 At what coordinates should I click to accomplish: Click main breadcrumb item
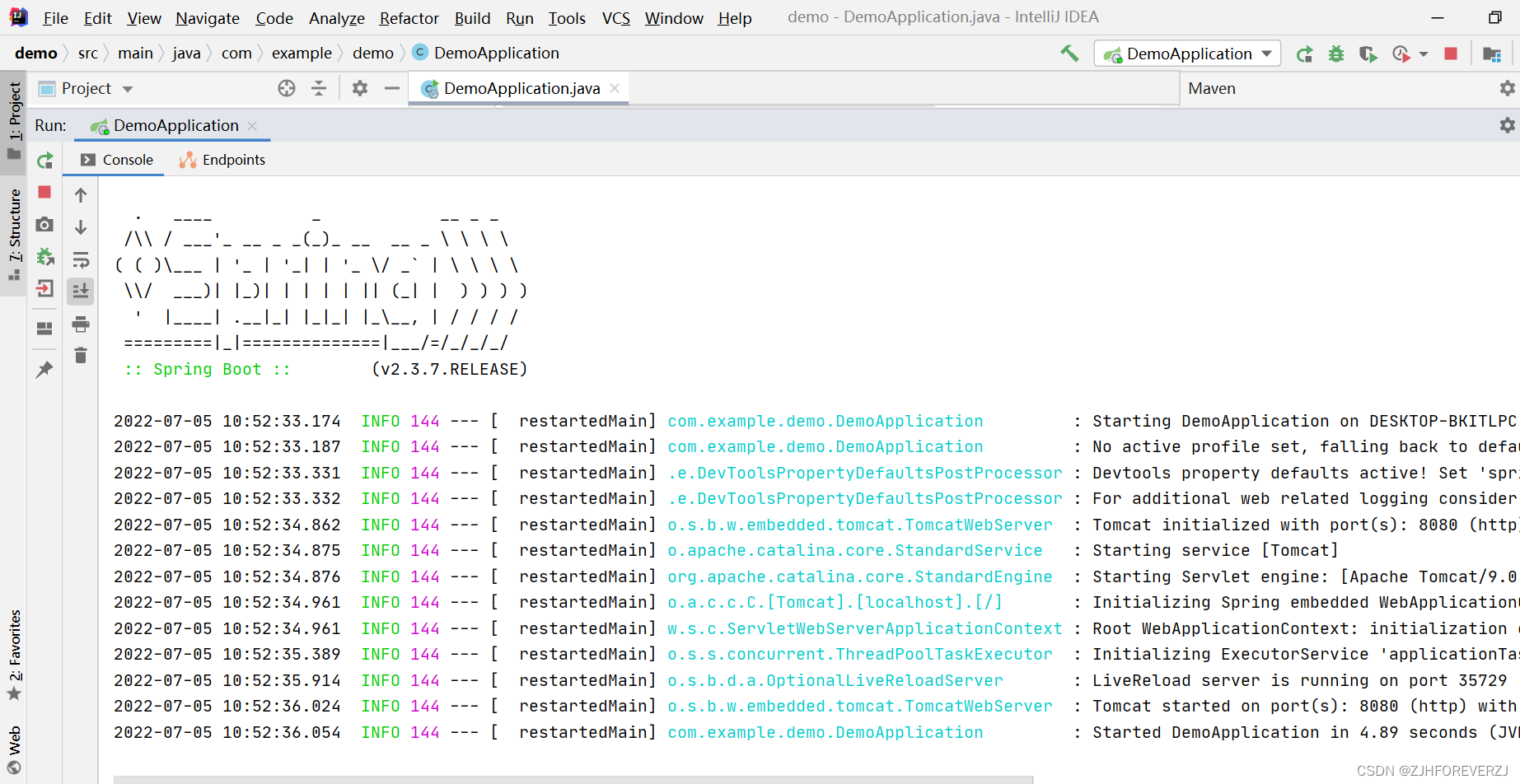coord(135,53)
